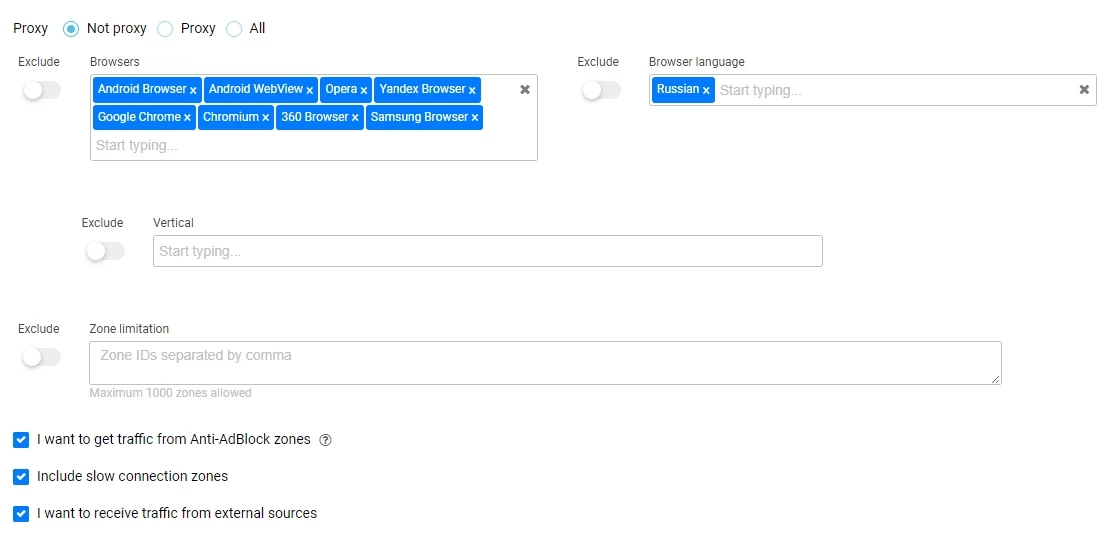
Task: Remove the Samsung Browser tag
Action: [475, 118]
